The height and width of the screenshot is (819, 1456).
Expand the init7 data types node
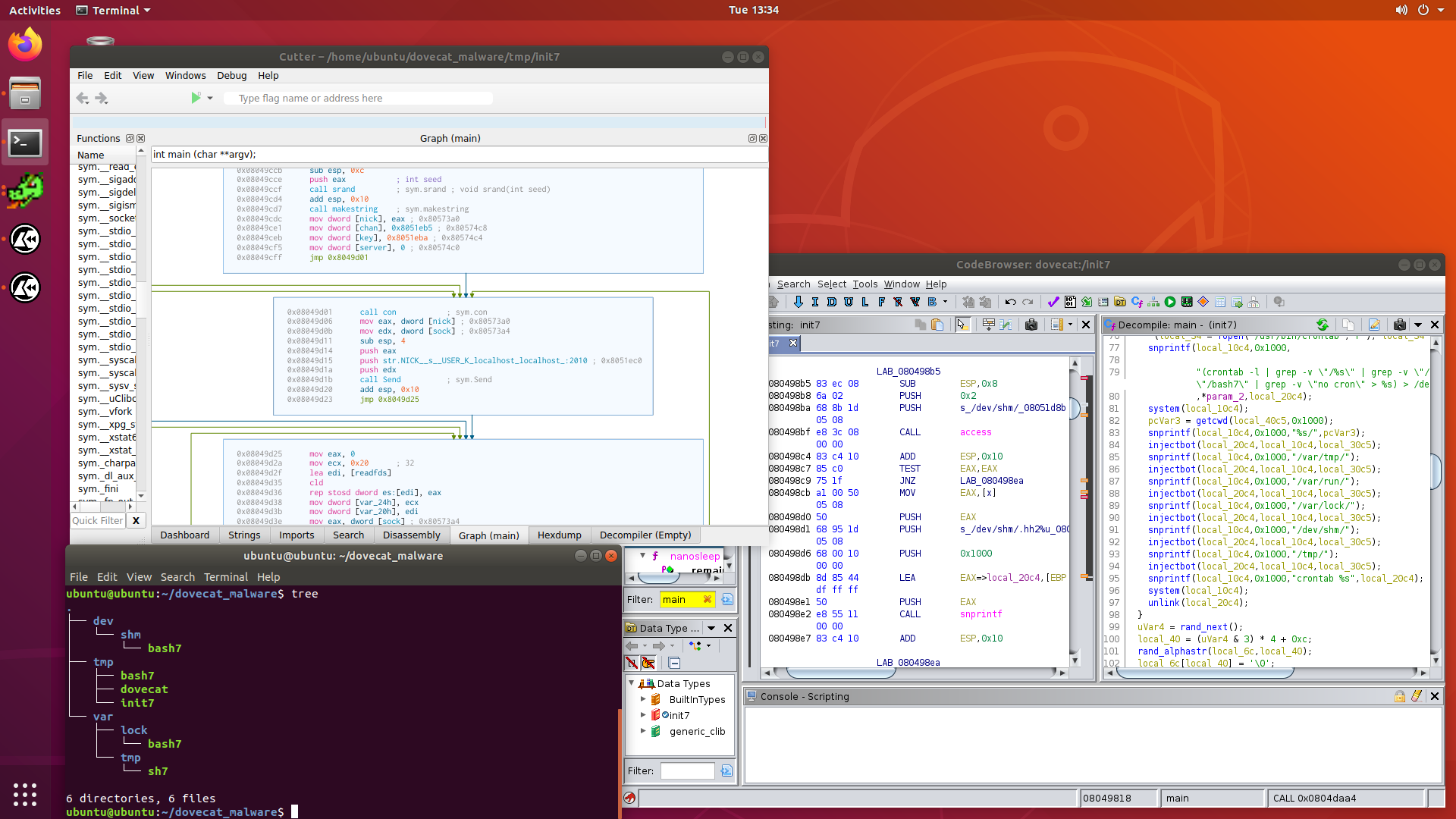(643, 715)
